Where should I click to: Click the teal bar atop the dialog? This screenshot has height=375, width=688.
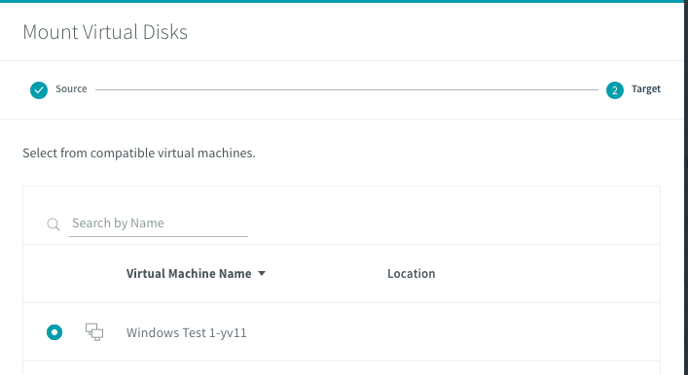344,1
